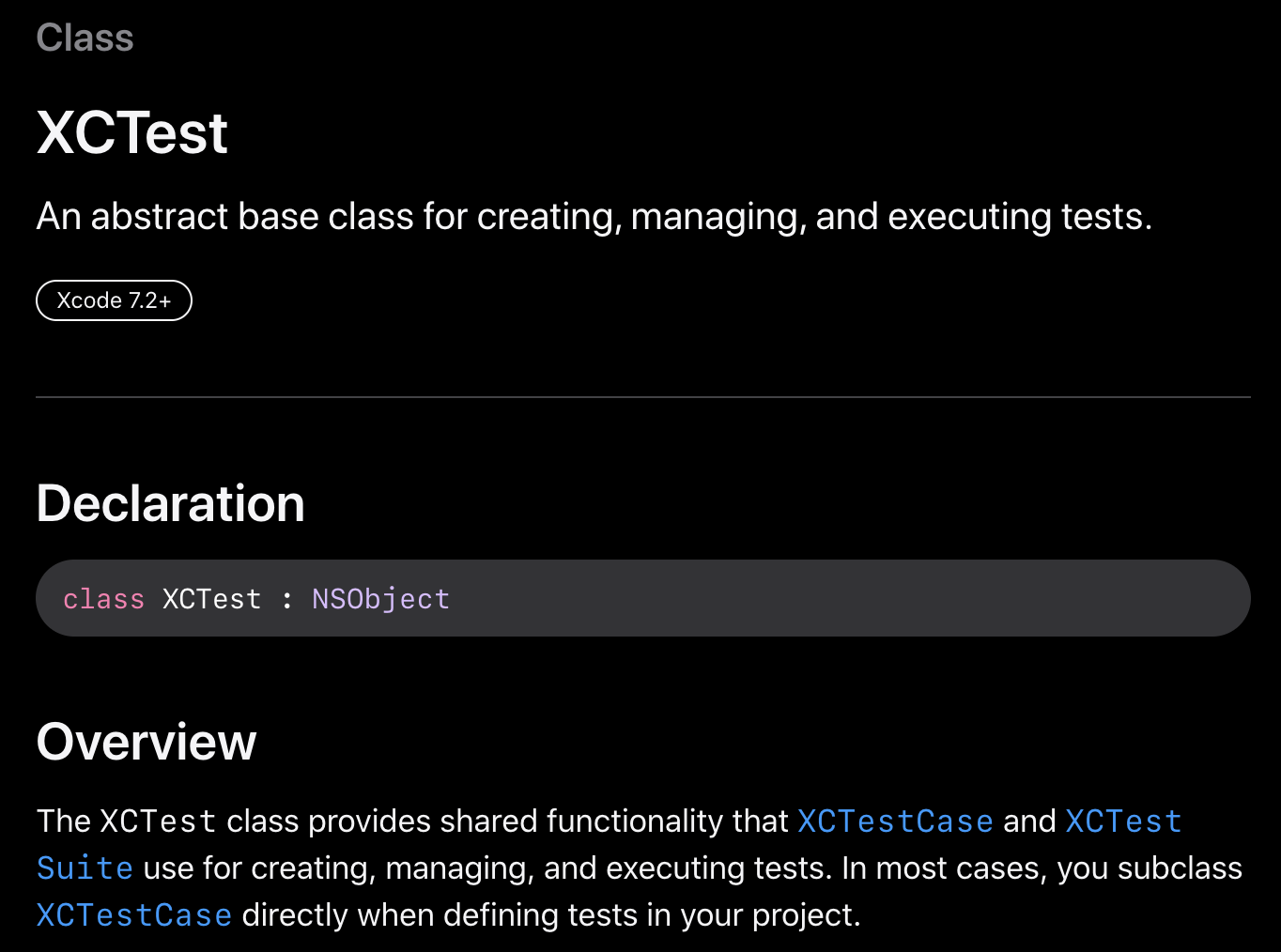Open XCTestCase link before "directly when defining"
This screenshot has width=1281, height=952.
(x=134, y=915)
